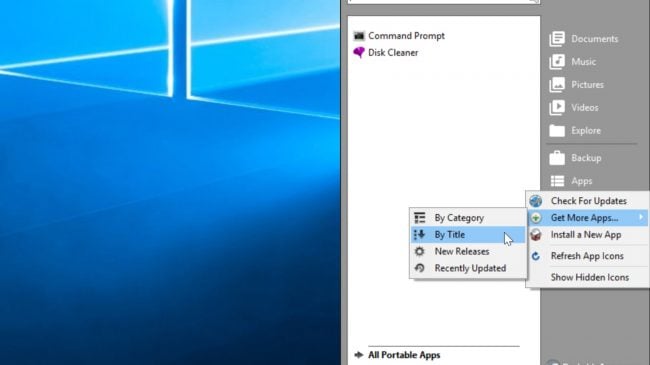Click the Videos play icon
This screenshot has width=650, height=365.
[x=557, y=108]
